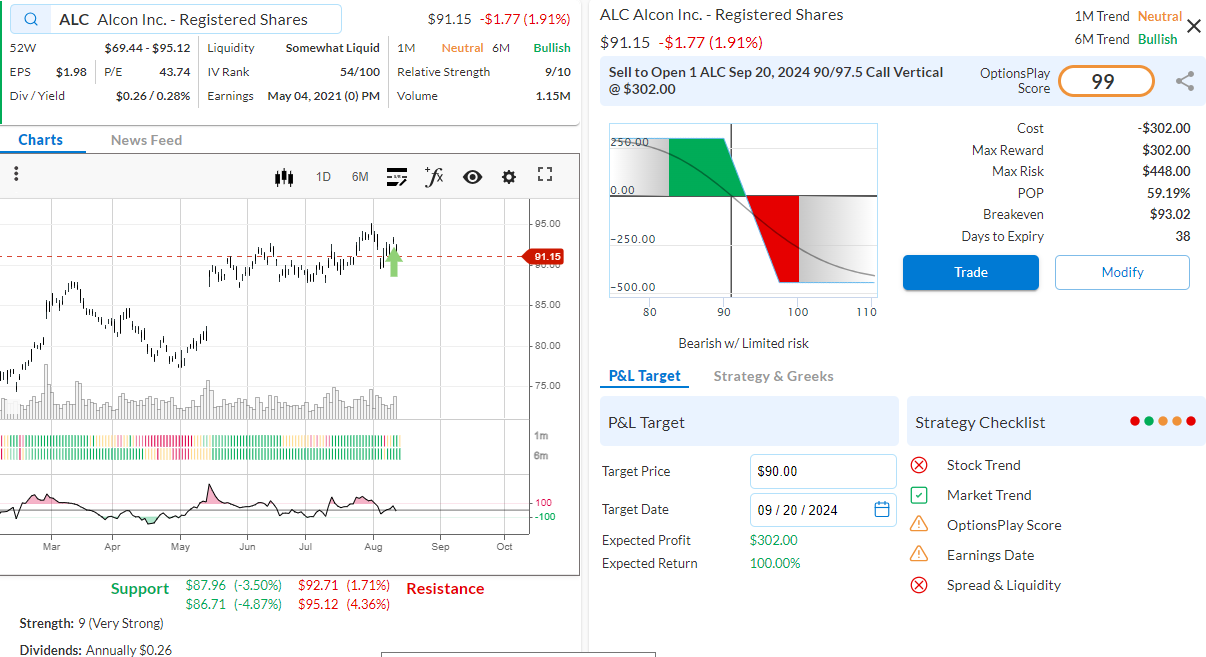Click the POP value 59.19%
The image size is (1206, 657).
point(1169,193)
